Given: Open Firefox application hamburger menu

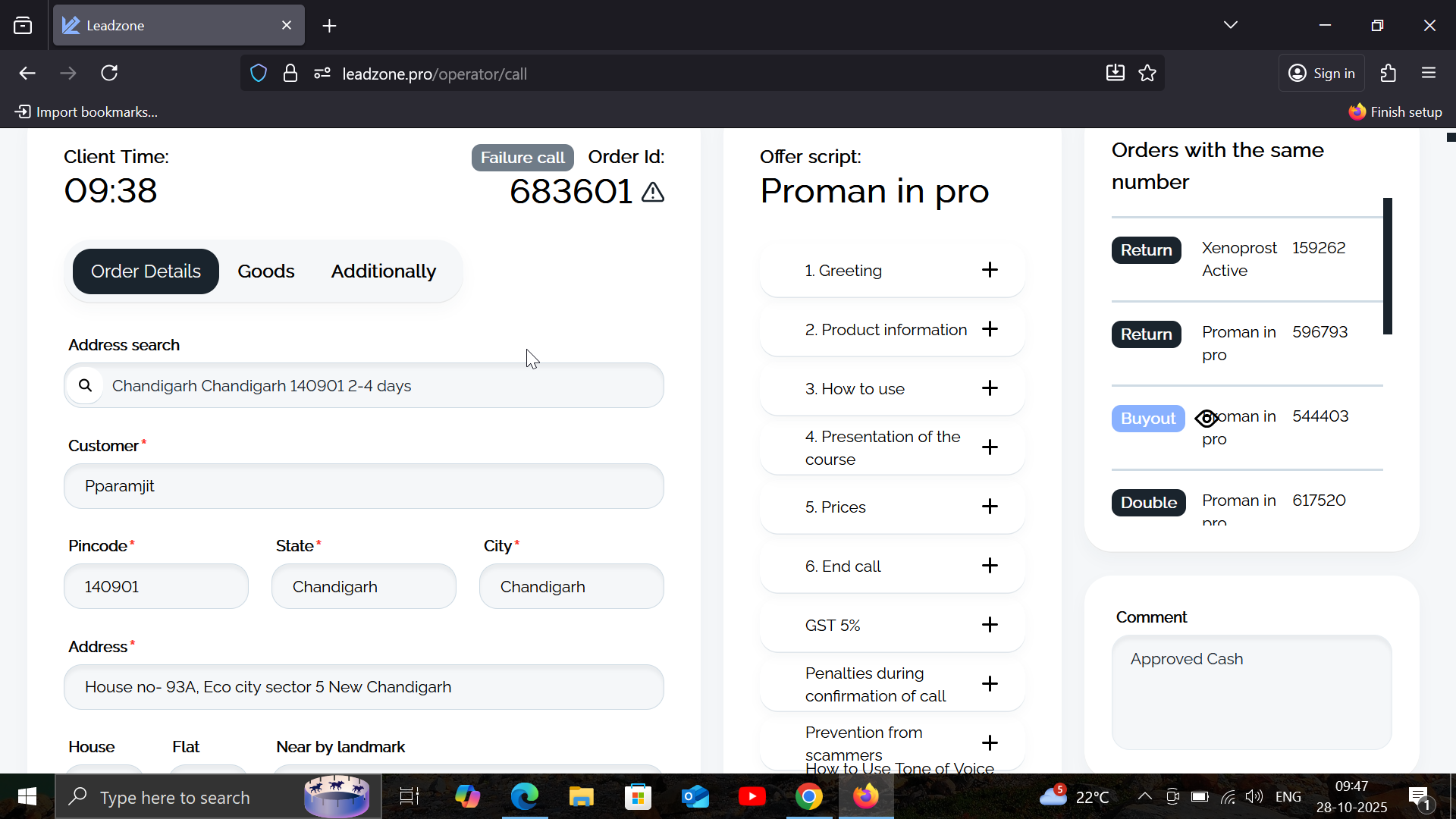Looking at the screenshot, I should click(x=1429, y=74).
